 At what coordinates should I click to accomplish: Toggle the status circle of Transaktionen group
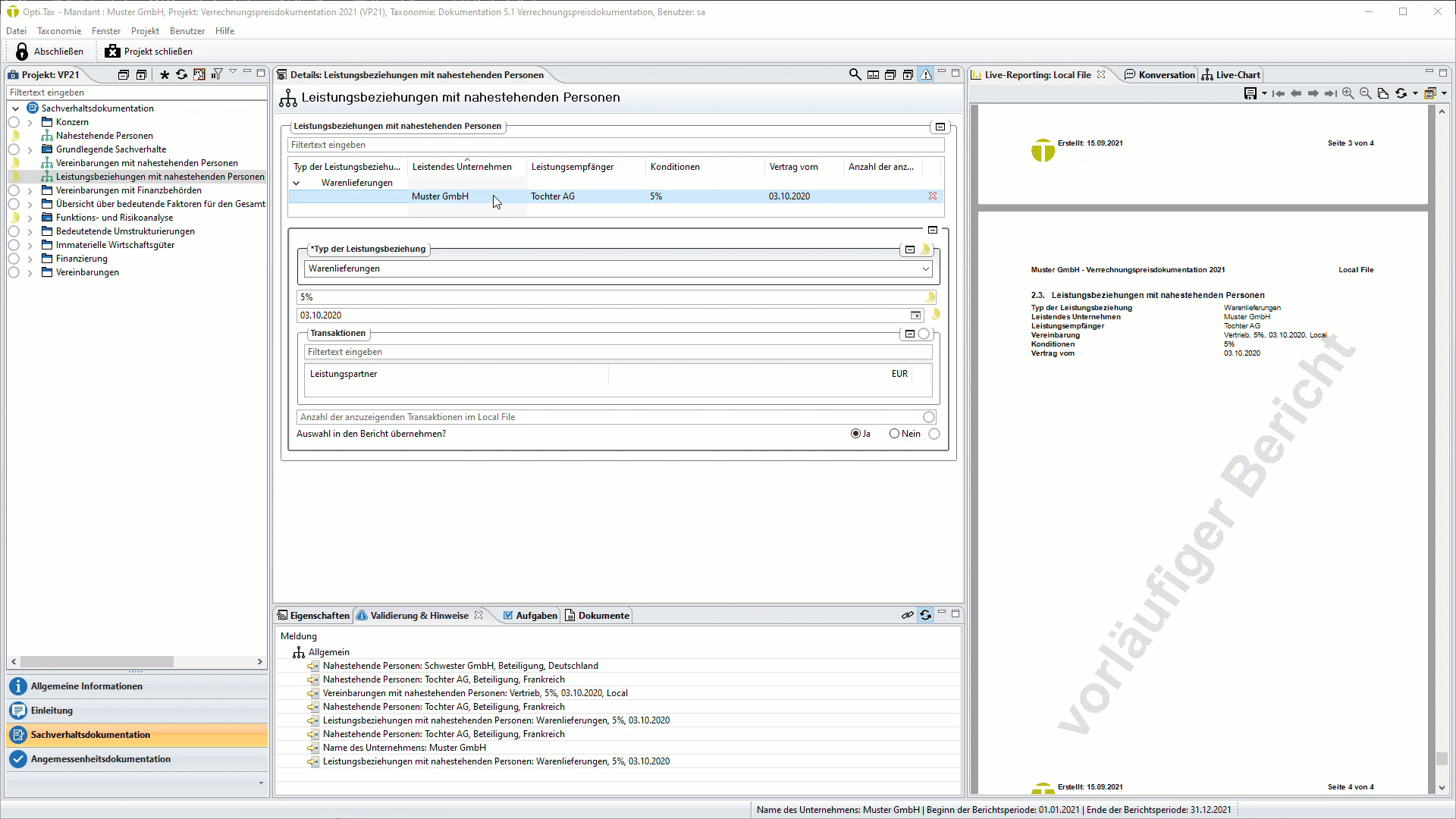pos(924,334)
